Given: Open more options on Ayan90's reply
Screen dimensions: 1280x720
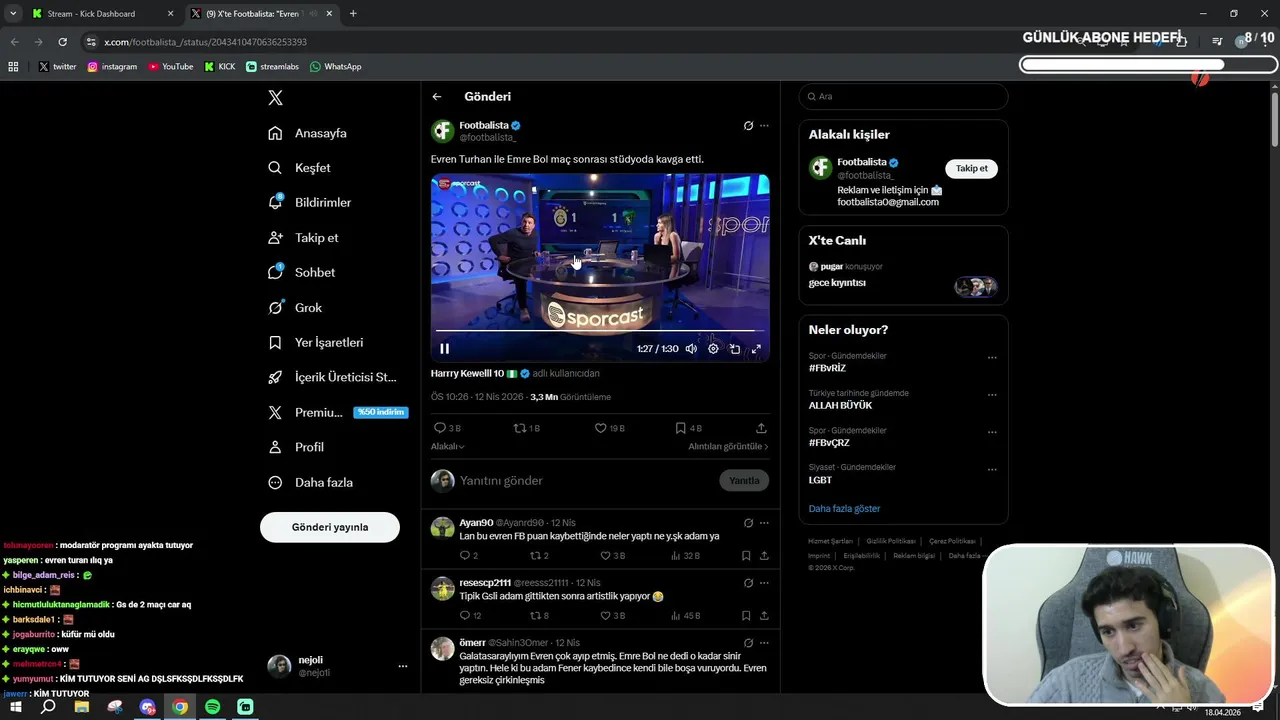Looking at the screenshot, I should pos(764,523).
